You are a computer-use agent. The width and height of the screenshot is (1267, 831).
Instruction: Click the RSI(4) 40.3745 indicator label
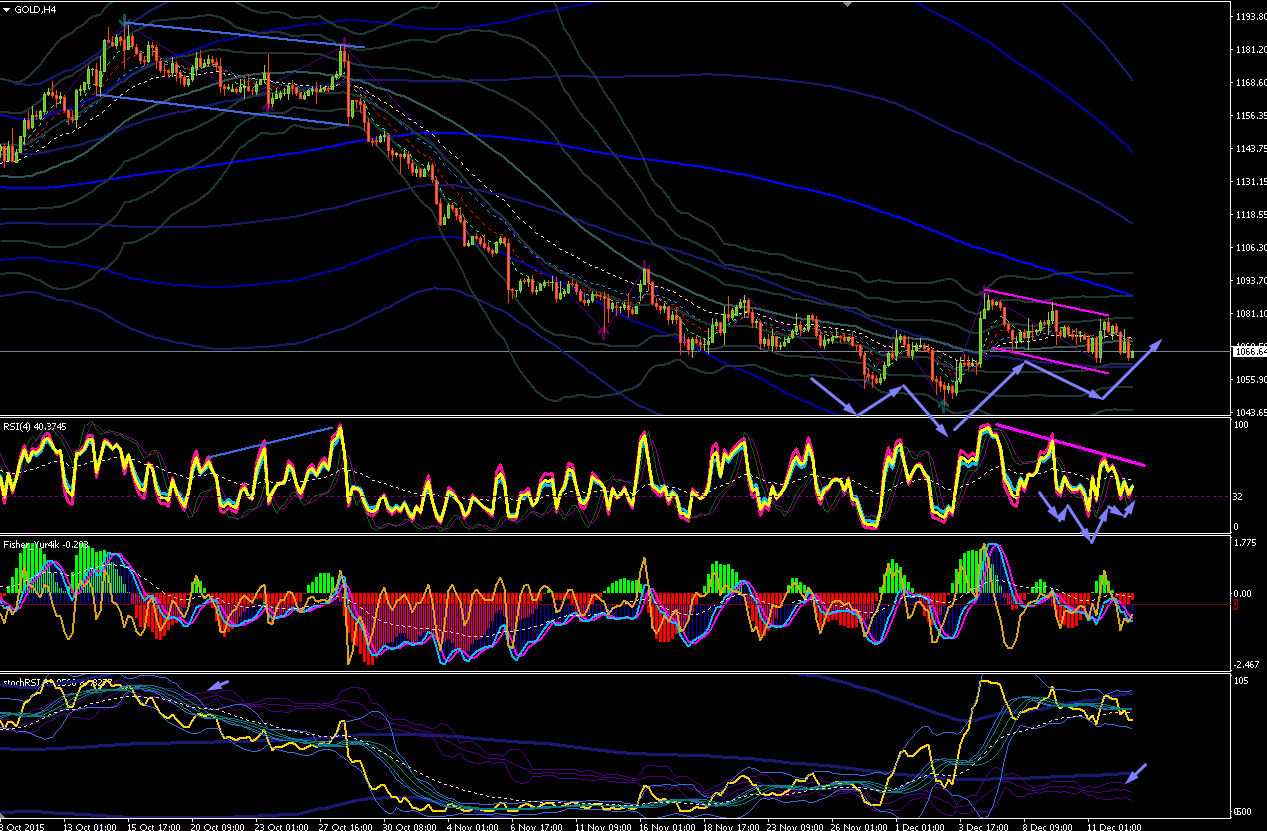[x=37, y=426]
